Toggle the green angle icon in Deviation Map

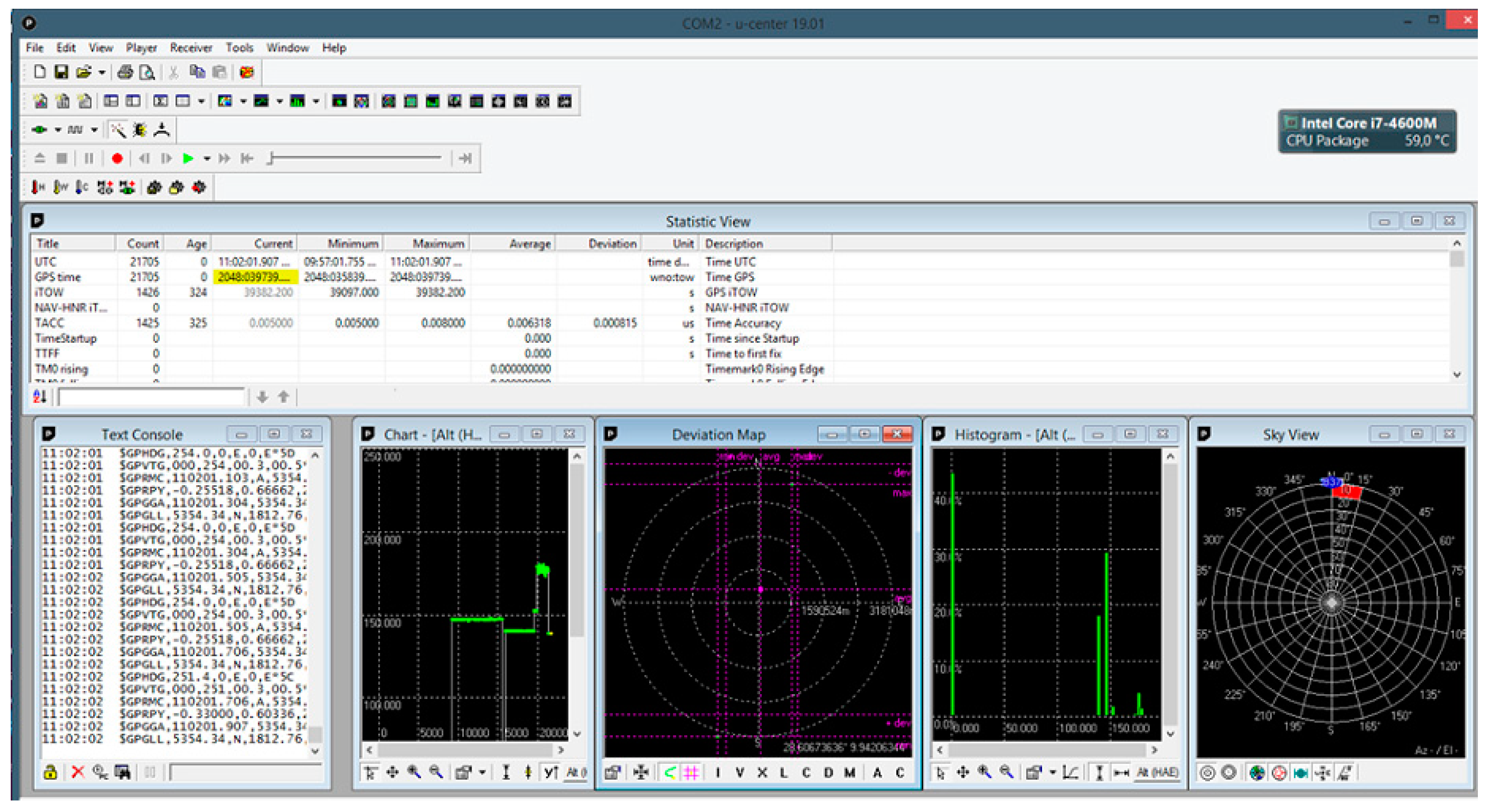(x=669, y=773)
